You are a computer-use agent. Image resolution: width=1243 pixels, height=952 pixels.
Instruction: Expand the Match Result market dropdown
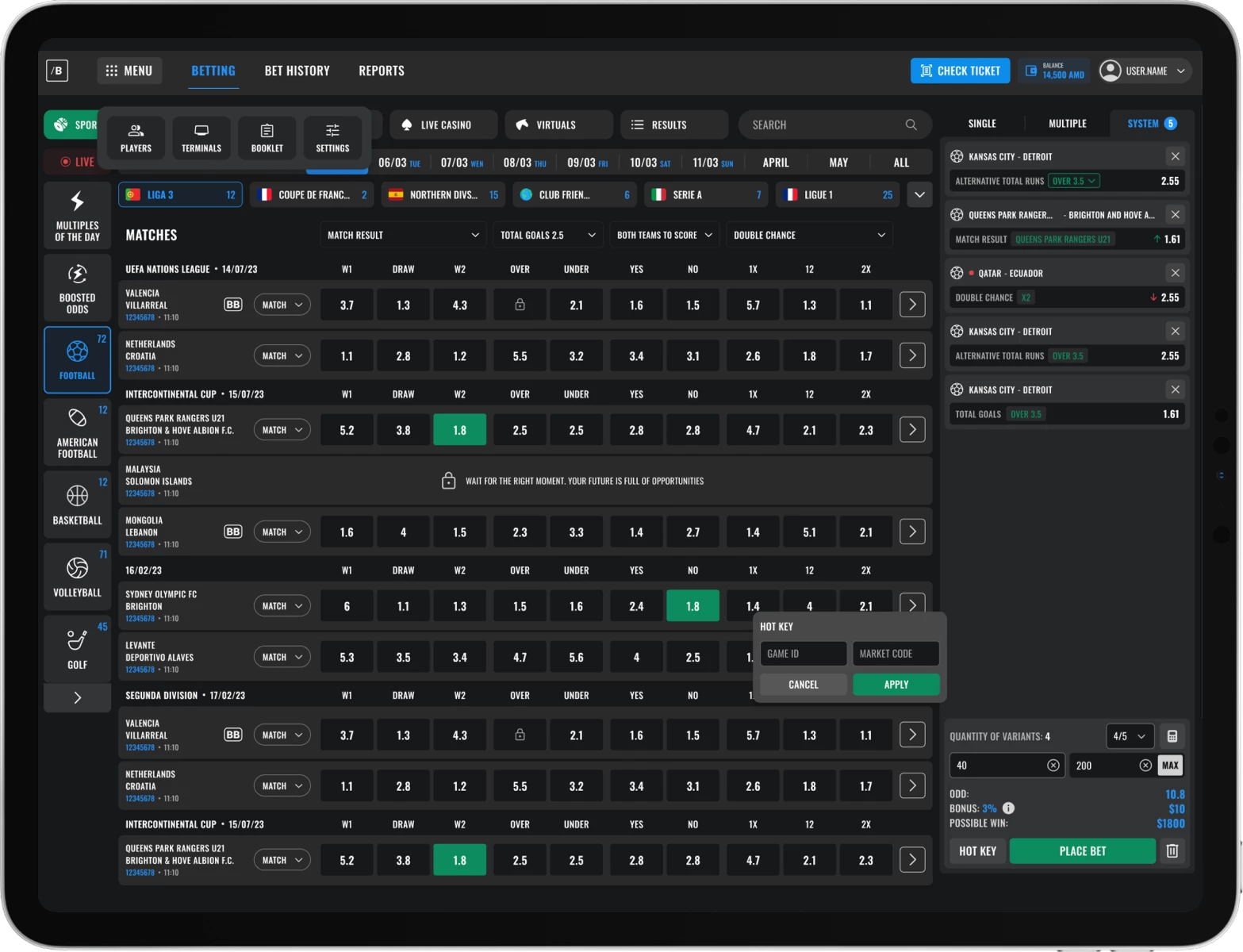404,235
